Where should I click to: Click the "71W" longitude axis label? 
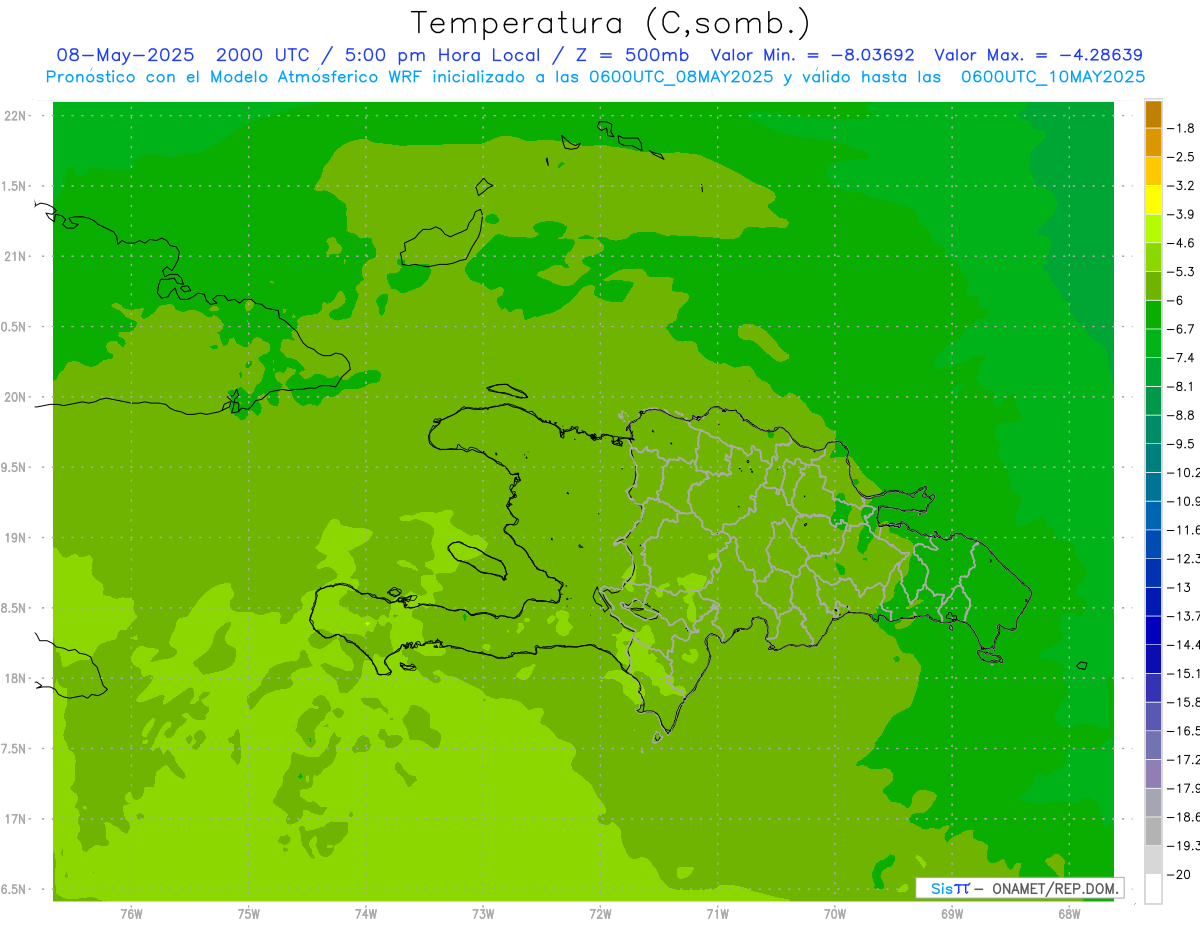[x=717, y=914]
